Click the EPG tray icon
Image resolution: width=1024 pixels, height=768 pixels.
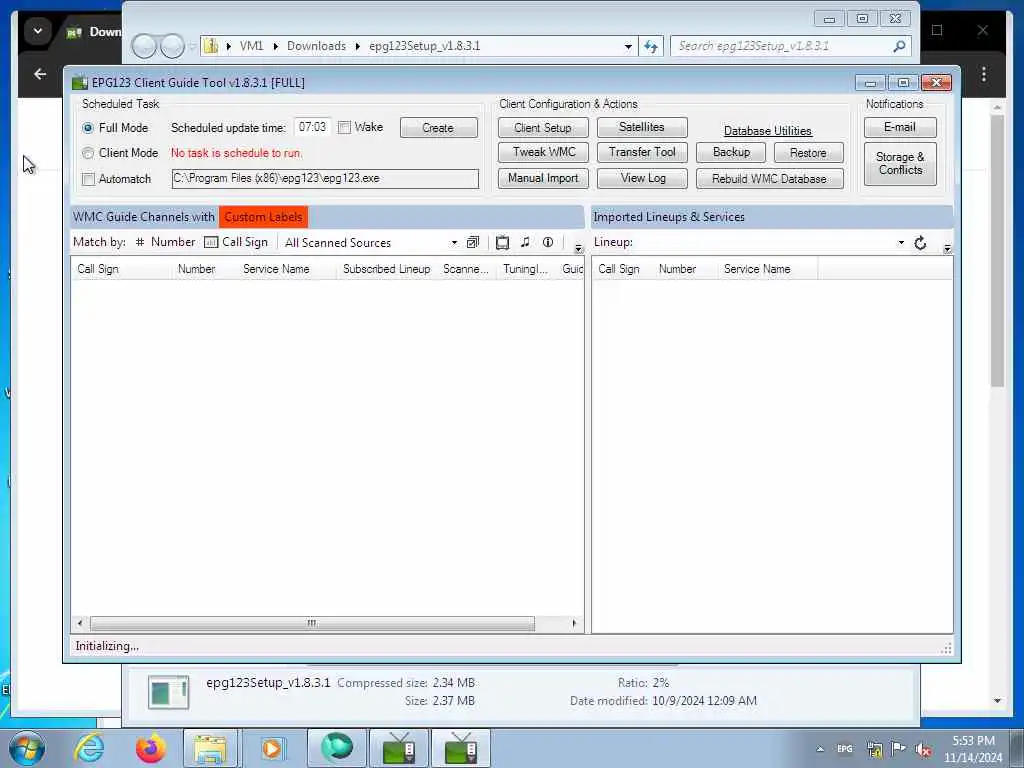[x=845, y=749]
